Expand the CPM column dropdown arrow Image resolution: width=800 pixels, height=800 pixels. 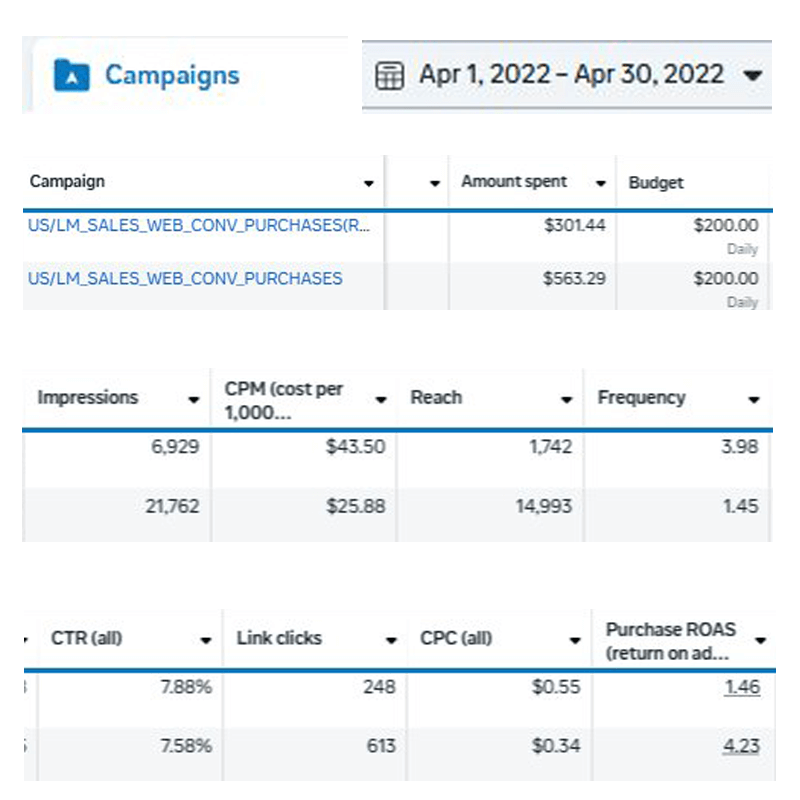(x=381, y=399)
